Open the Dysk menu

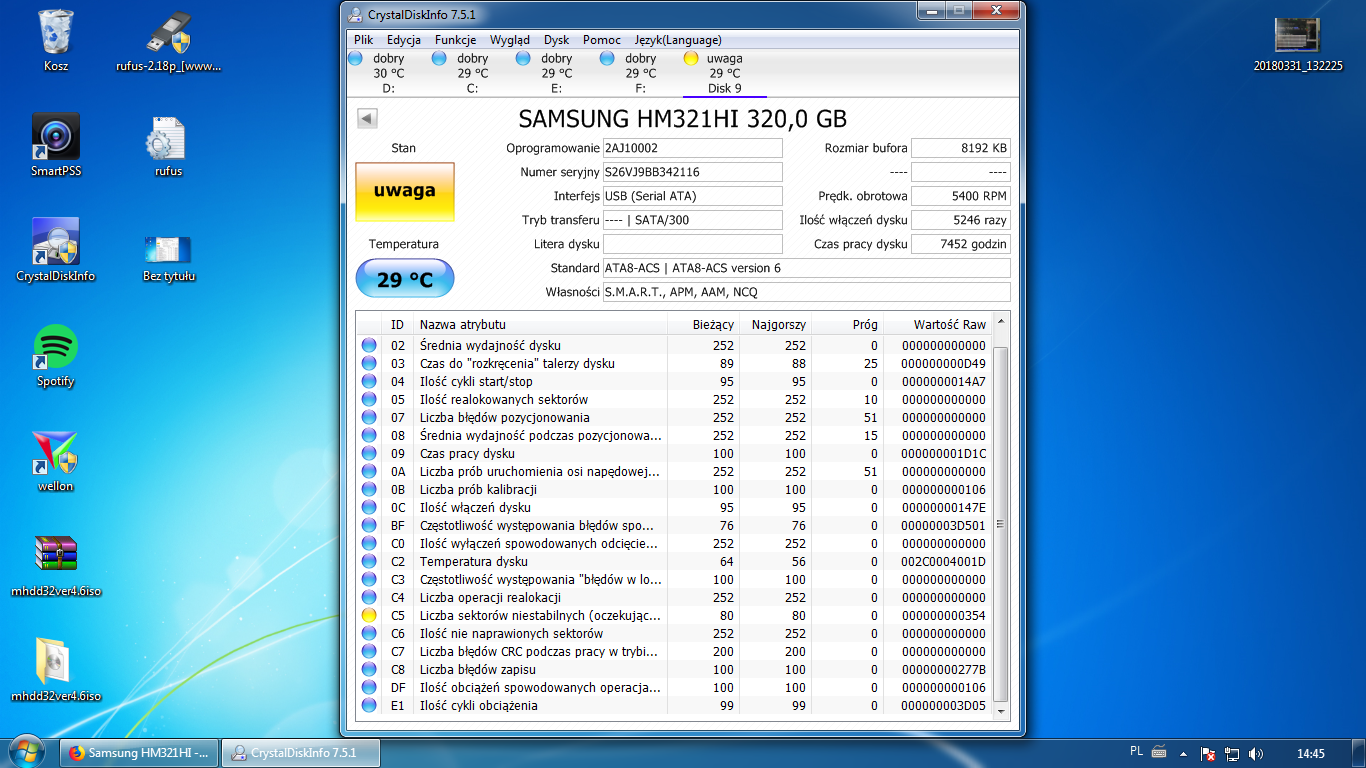pos(556,40)
